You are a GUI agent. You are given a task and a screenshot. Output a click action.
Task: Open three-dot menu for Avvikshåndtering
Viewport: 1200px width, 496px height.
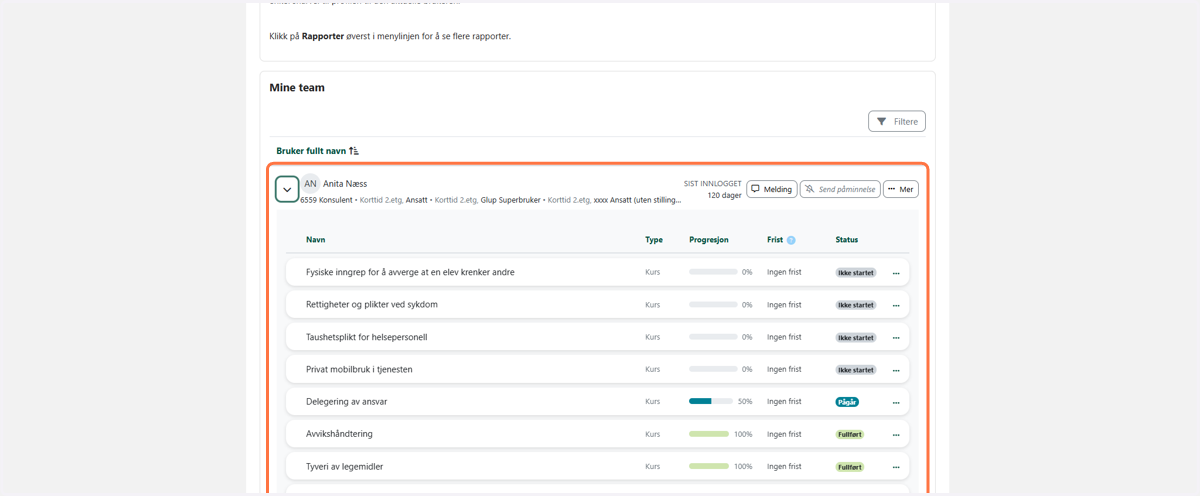[x=896, y=435]
